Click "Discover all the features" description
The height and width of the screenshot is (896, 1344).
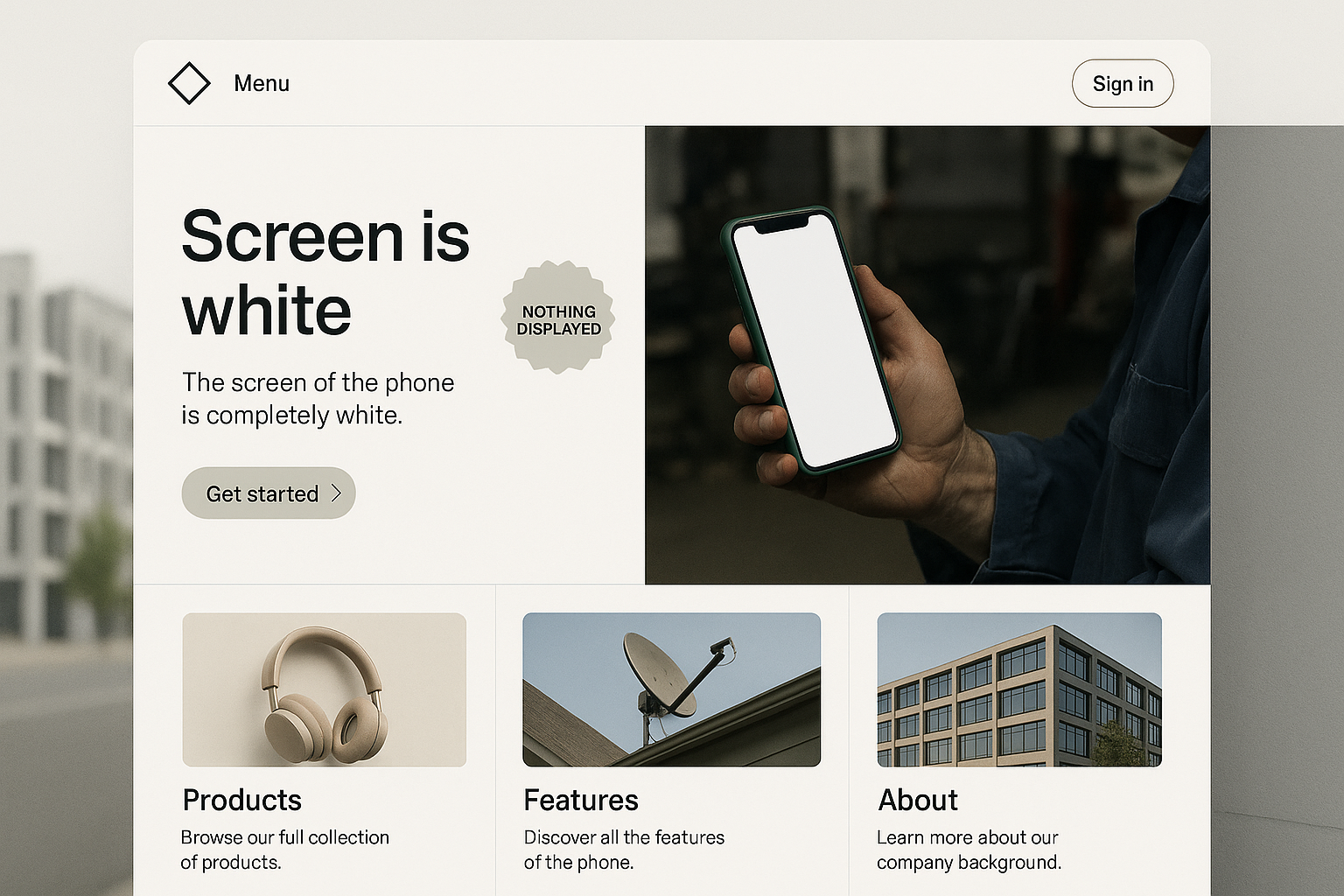point(624,849)
